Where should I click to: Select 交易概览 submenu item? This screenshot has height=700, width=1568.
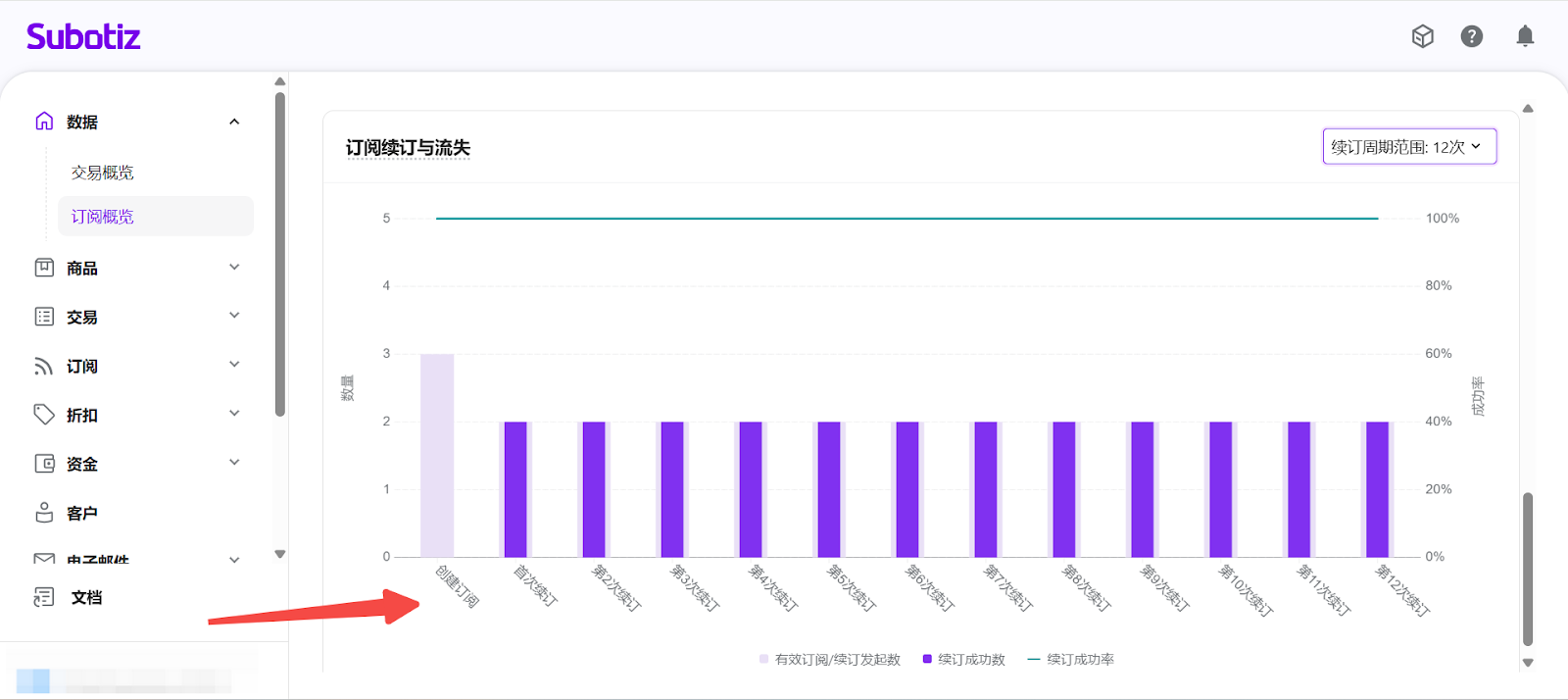pos(102,173)
